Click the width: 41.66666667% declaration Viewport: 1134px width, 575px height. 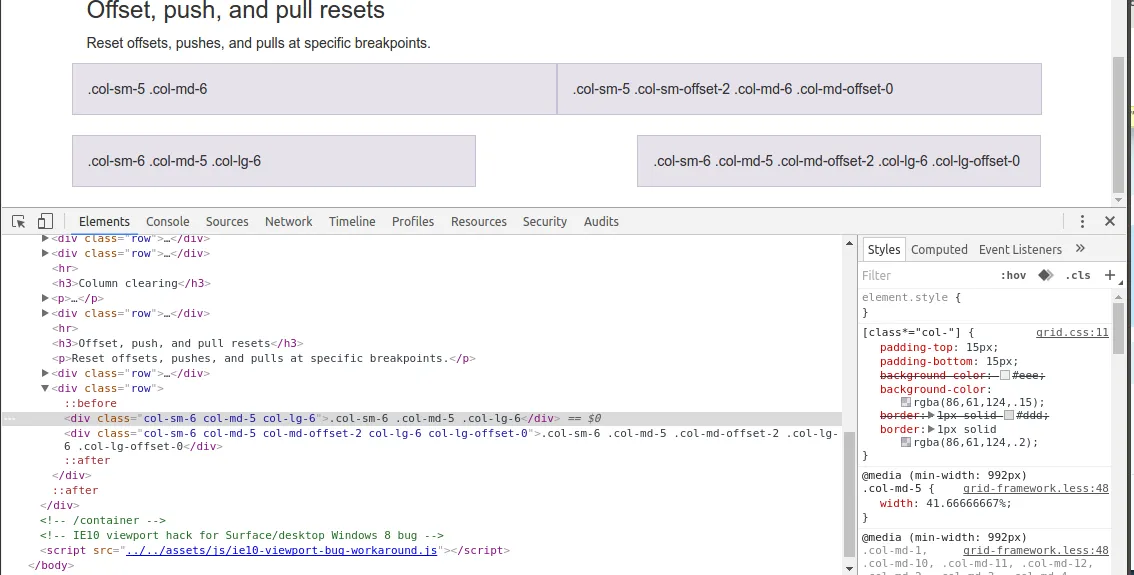(x=945, y=503)
